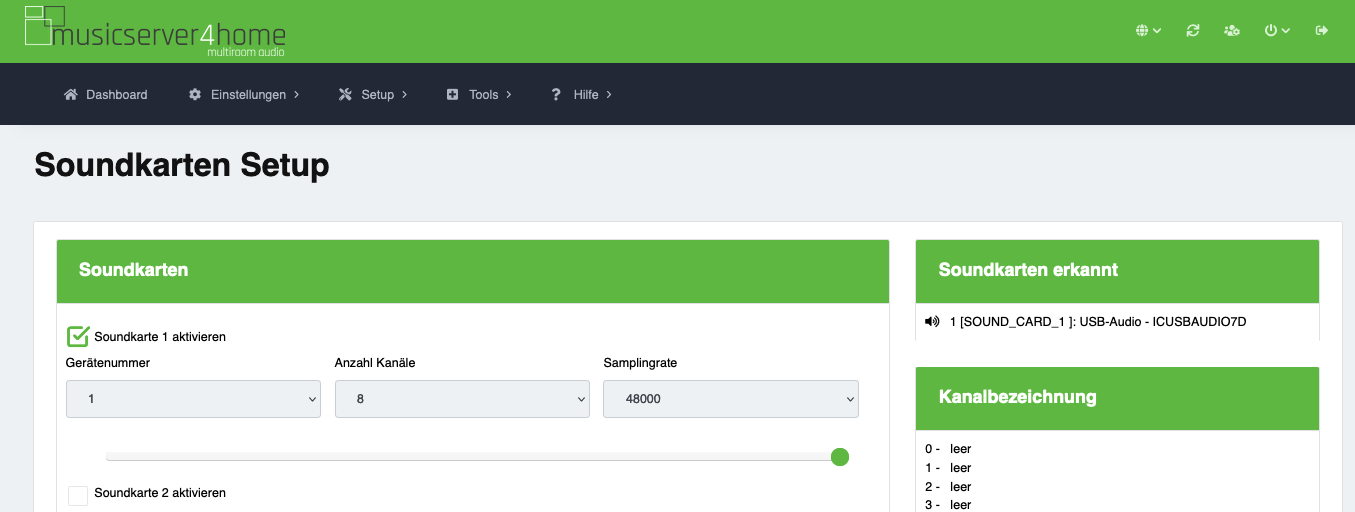Click the Gerätenummer label

click(108, 363)
